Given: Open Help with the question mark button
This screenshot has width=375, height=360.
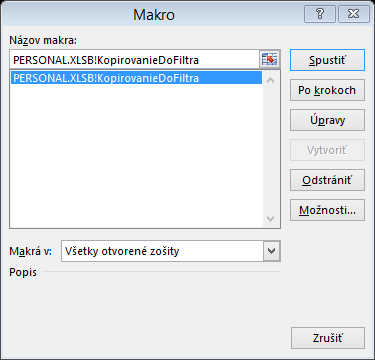Looking at the screenshot, I should tap(320, 14).
